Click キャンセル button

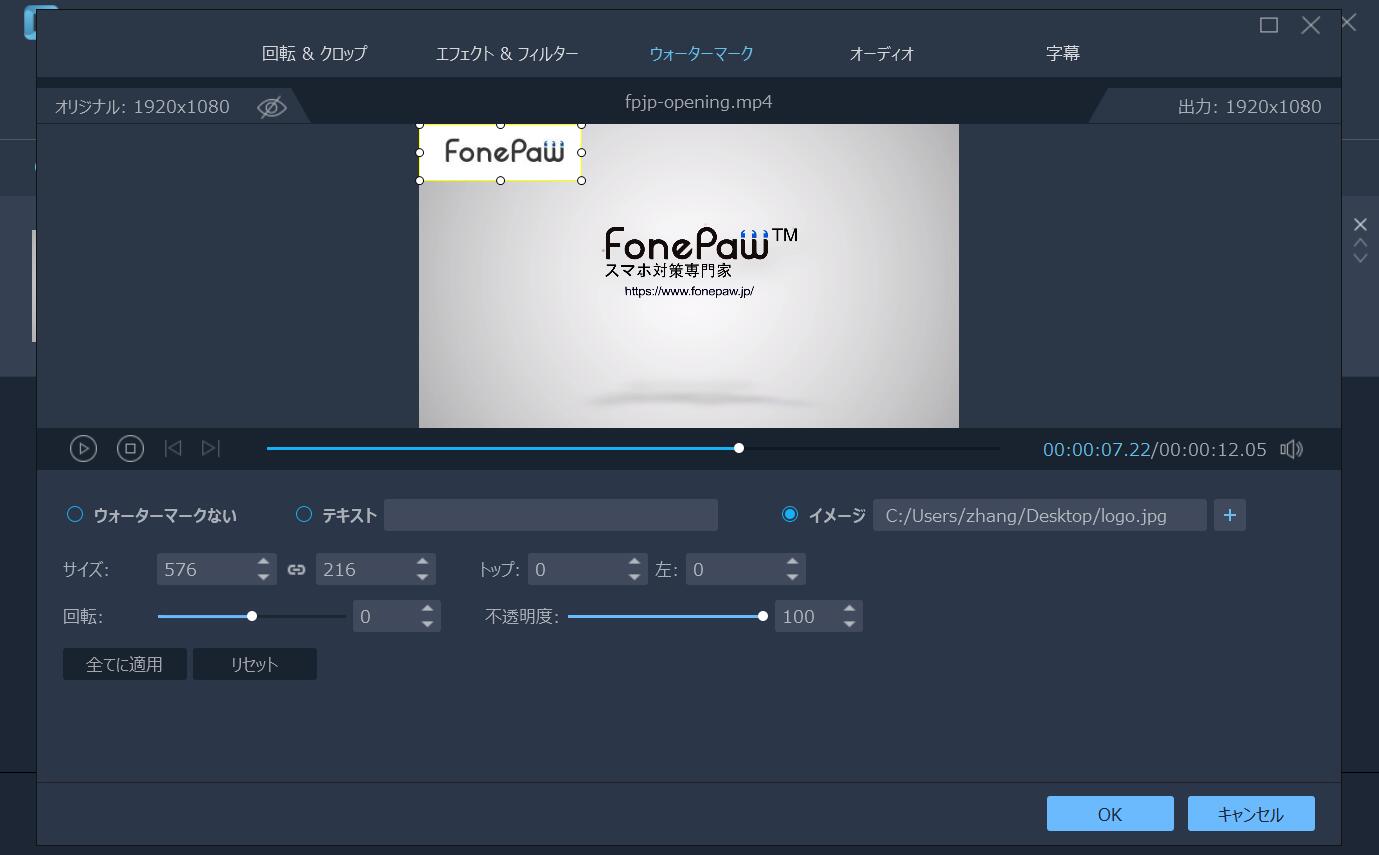(1251, 814)
